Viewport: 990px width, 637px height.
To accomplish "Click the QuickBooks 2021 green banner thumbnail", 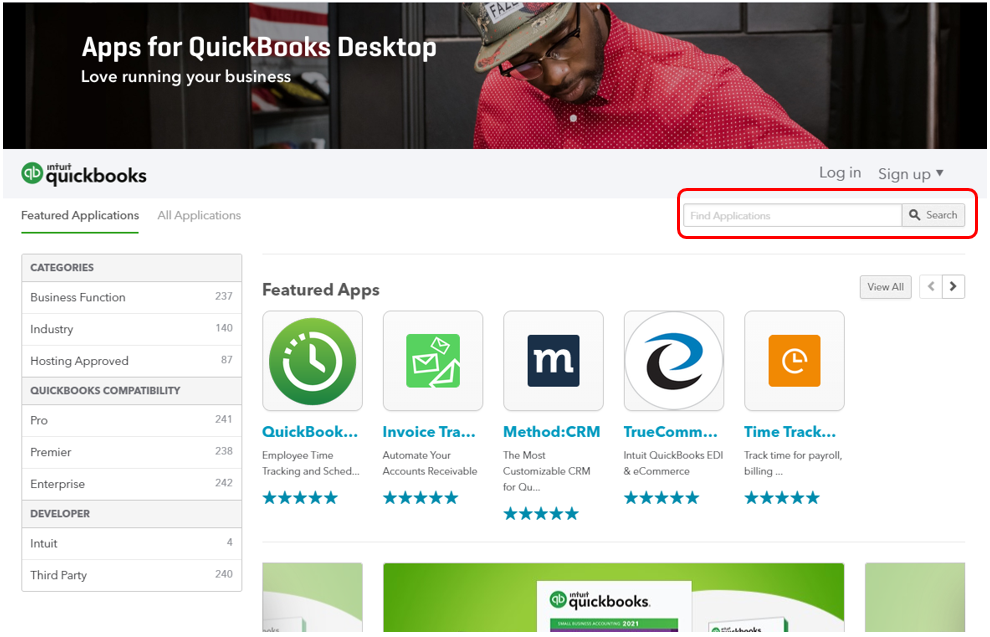I will point(614,597).
